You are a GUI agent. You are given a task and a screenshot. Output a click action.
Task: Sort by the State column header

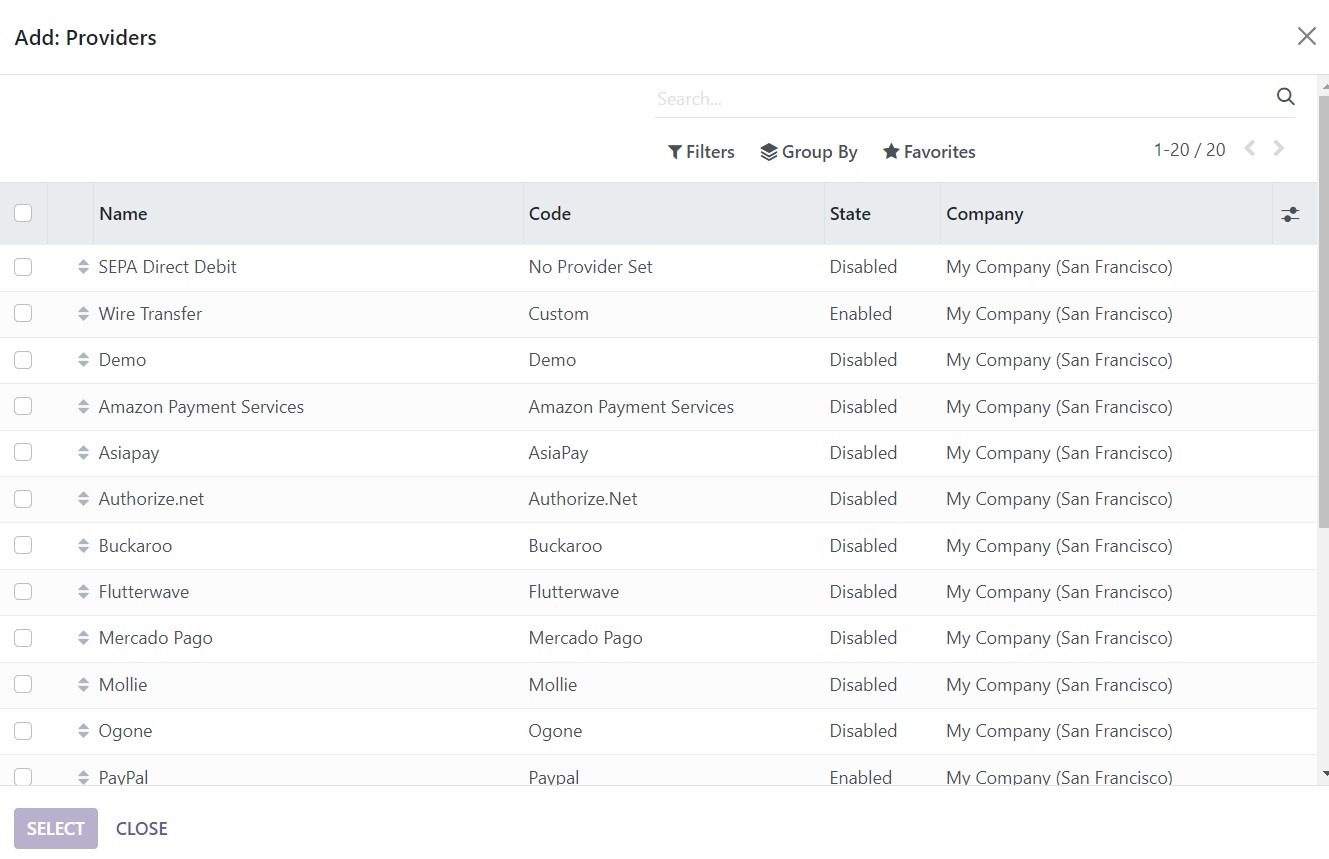883,214
